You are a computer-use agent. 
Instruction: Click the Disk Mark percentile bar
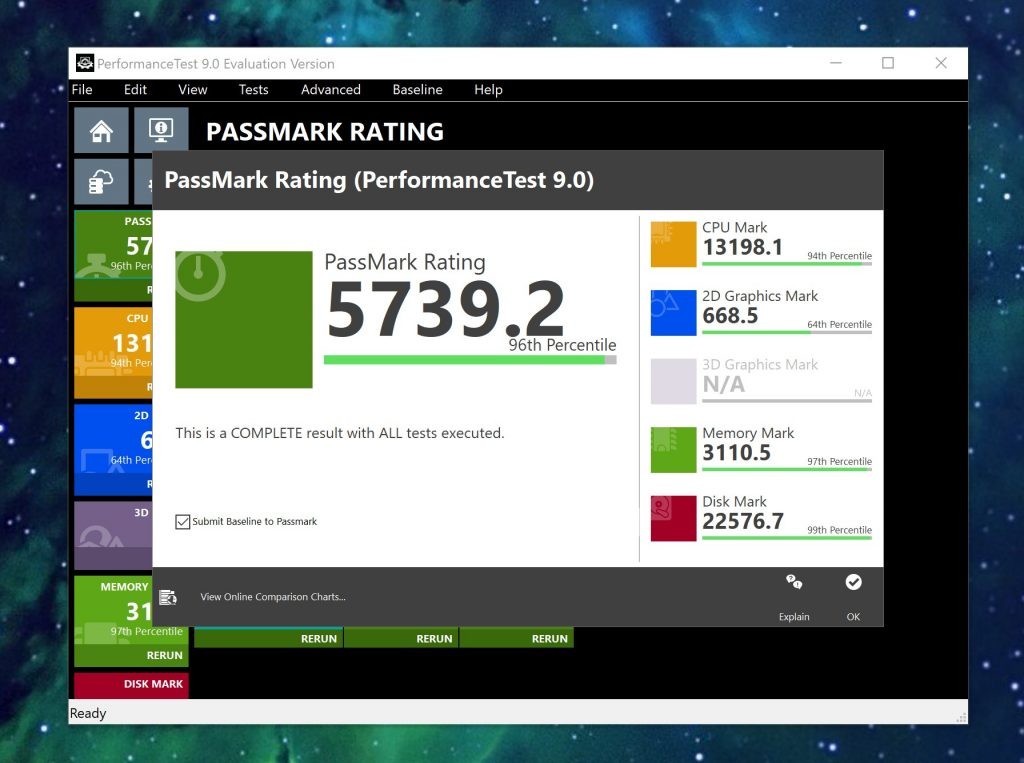tap(787, 538)
